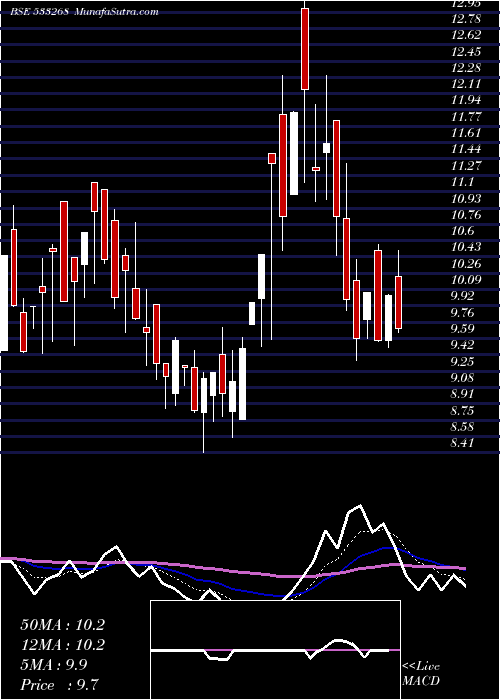The height and width of the screenshot is (700, 500).
Task: Click the <<Live MACD label
Action: pyautogui.click(x=421, y=674)
